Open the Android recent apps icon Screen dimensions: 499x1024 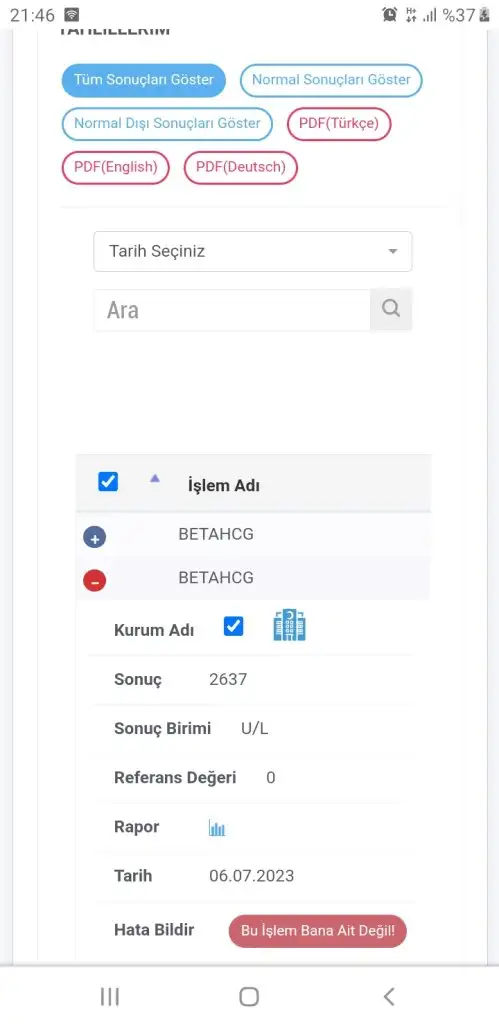110,997
